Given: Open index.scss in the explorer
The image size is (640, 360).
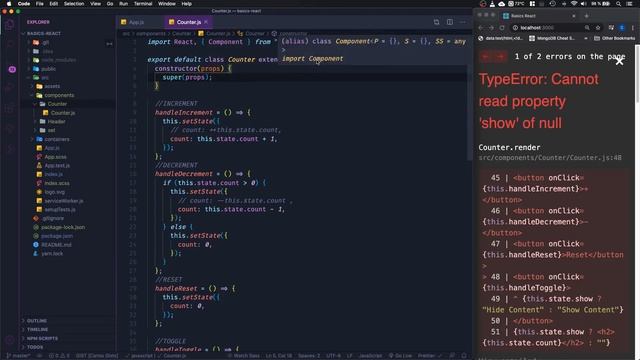Looking at the screenshot, I should click(57, 183).
